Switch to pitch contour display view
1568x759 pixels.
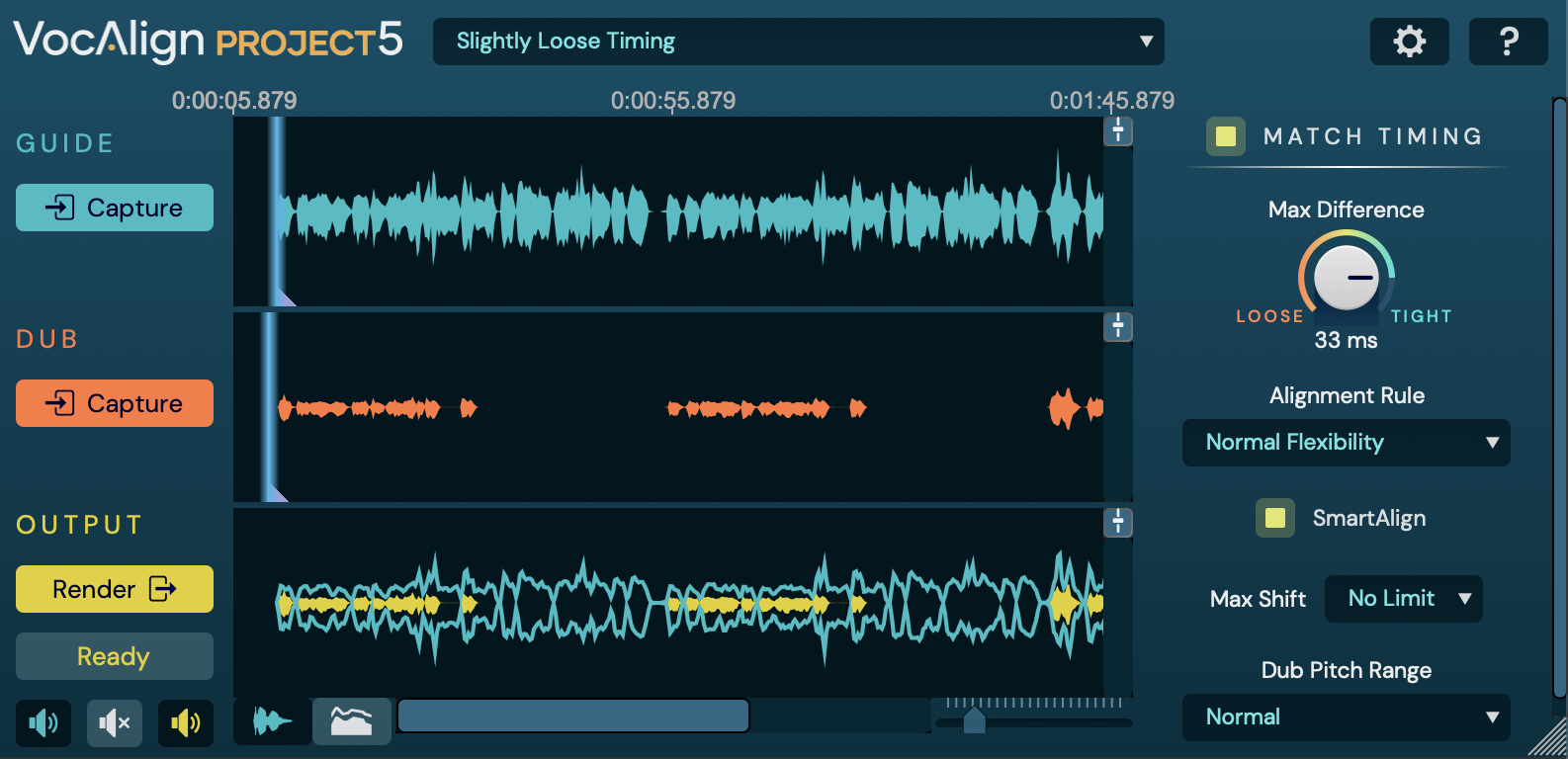click(x=352, y=721)
